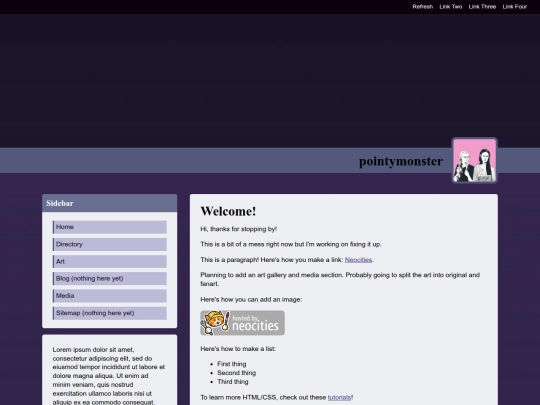Open Link Four in top navigation

(x=515, y=7)
